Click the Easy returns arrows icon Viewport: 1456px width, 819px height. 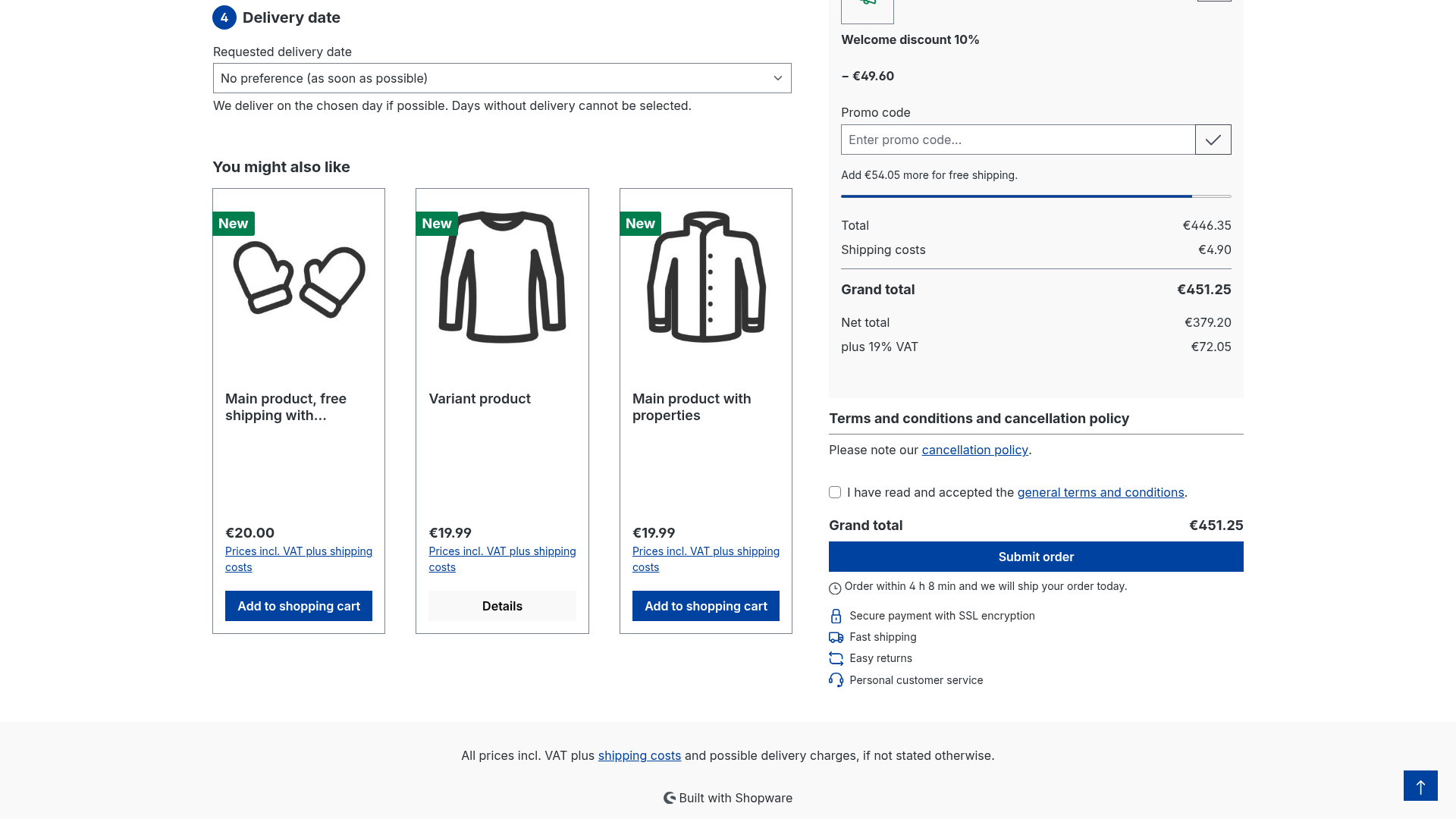[x=836, y=659]
